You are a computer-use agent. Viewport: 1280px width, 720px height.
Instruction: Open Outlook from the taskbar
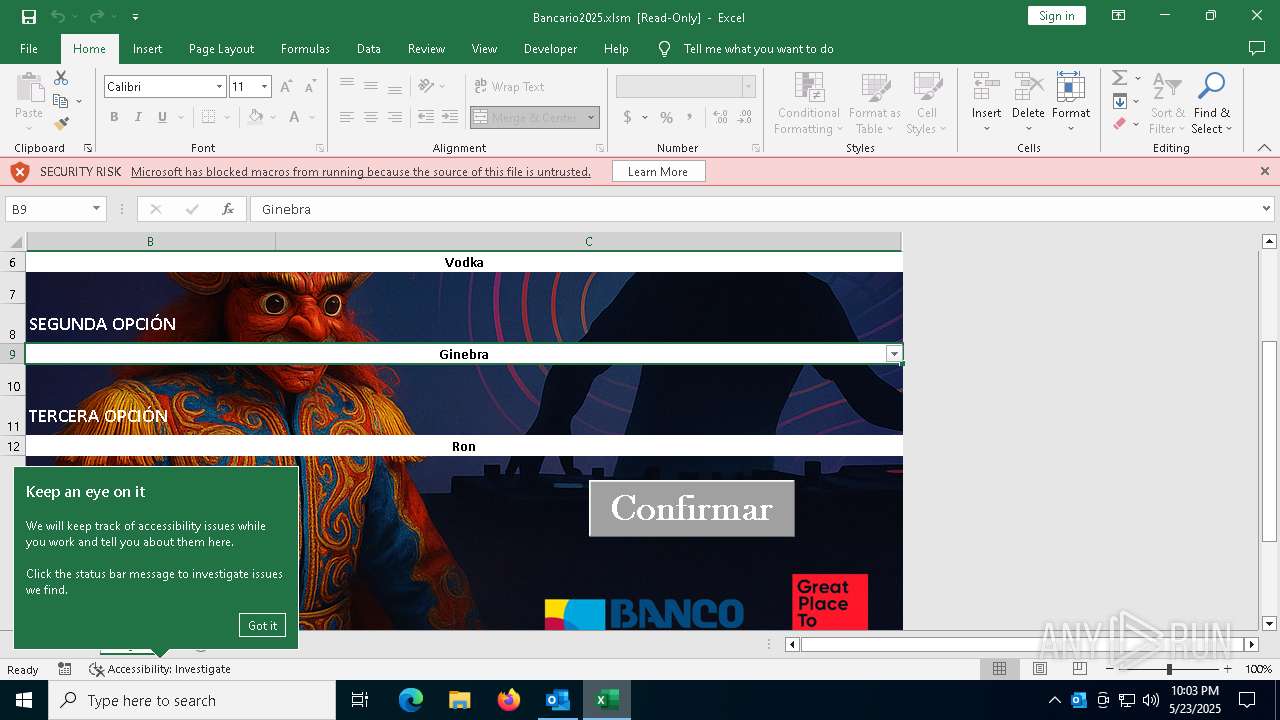point(557,700)
